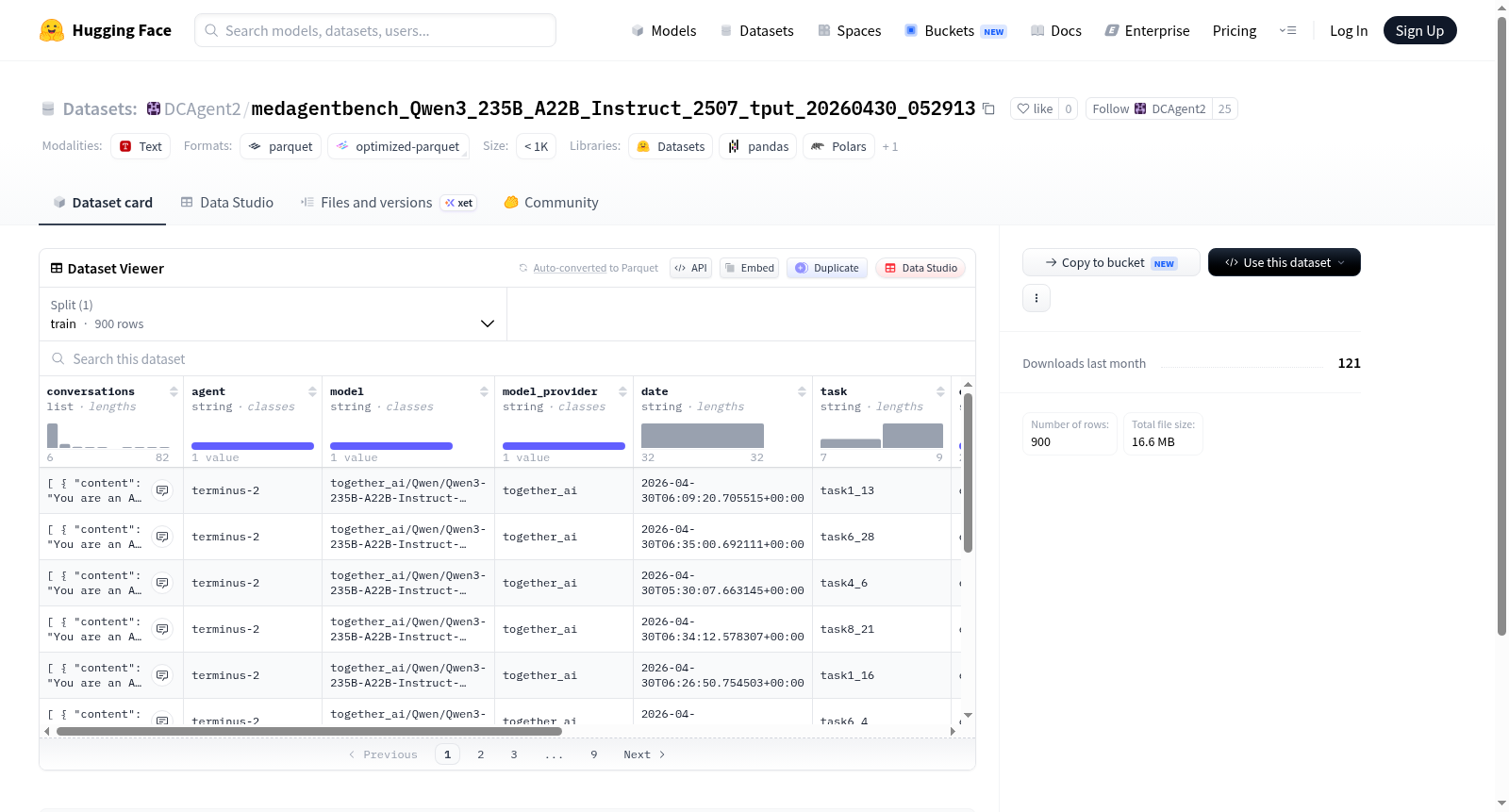This screenshot has height=812, width=1509.
Task: Expand the Split train dropdown
Action: click(273, 314)
